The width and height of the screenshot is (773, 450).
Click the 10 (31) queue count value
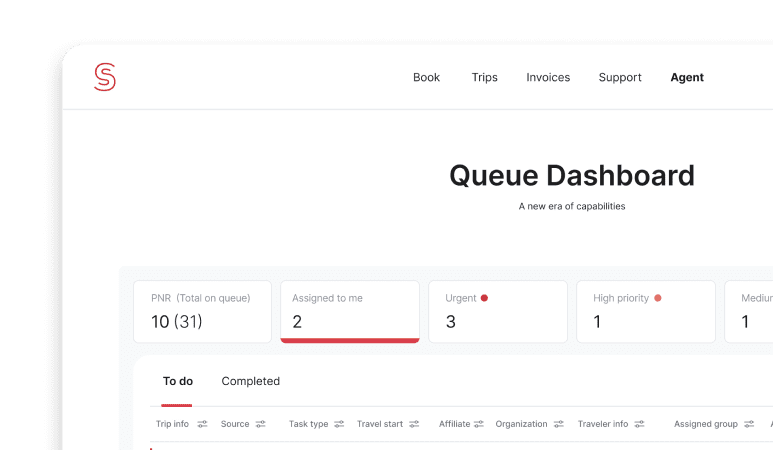coord(176,321)
